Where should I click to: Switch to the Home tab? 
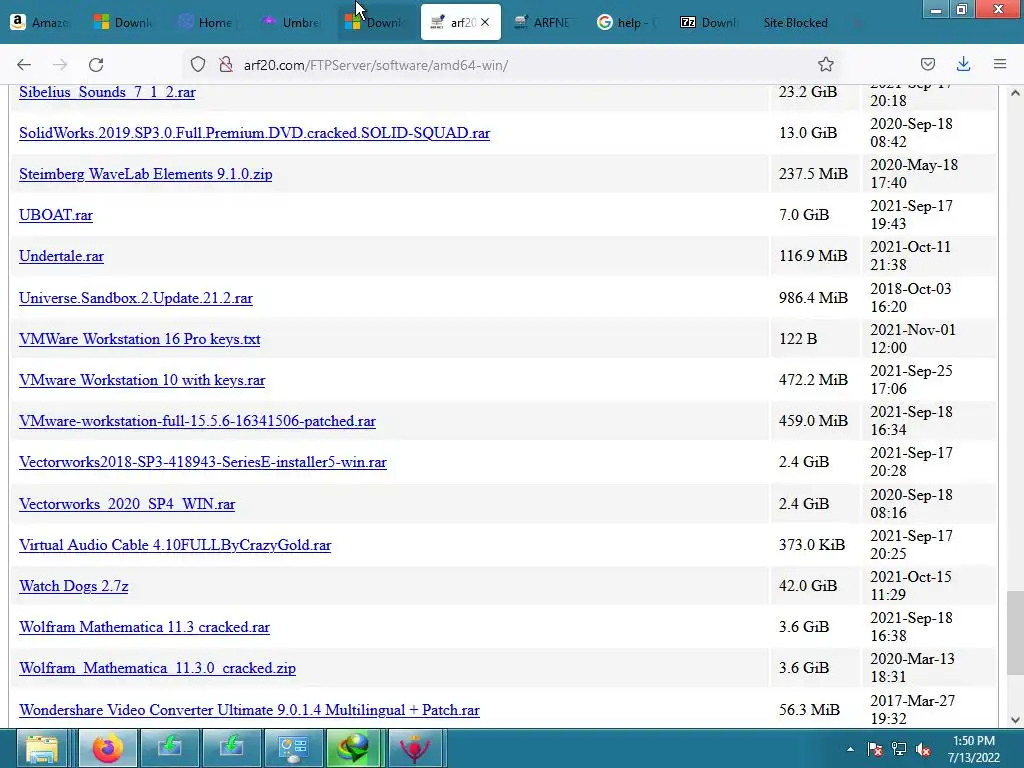[x=209, y=22]
